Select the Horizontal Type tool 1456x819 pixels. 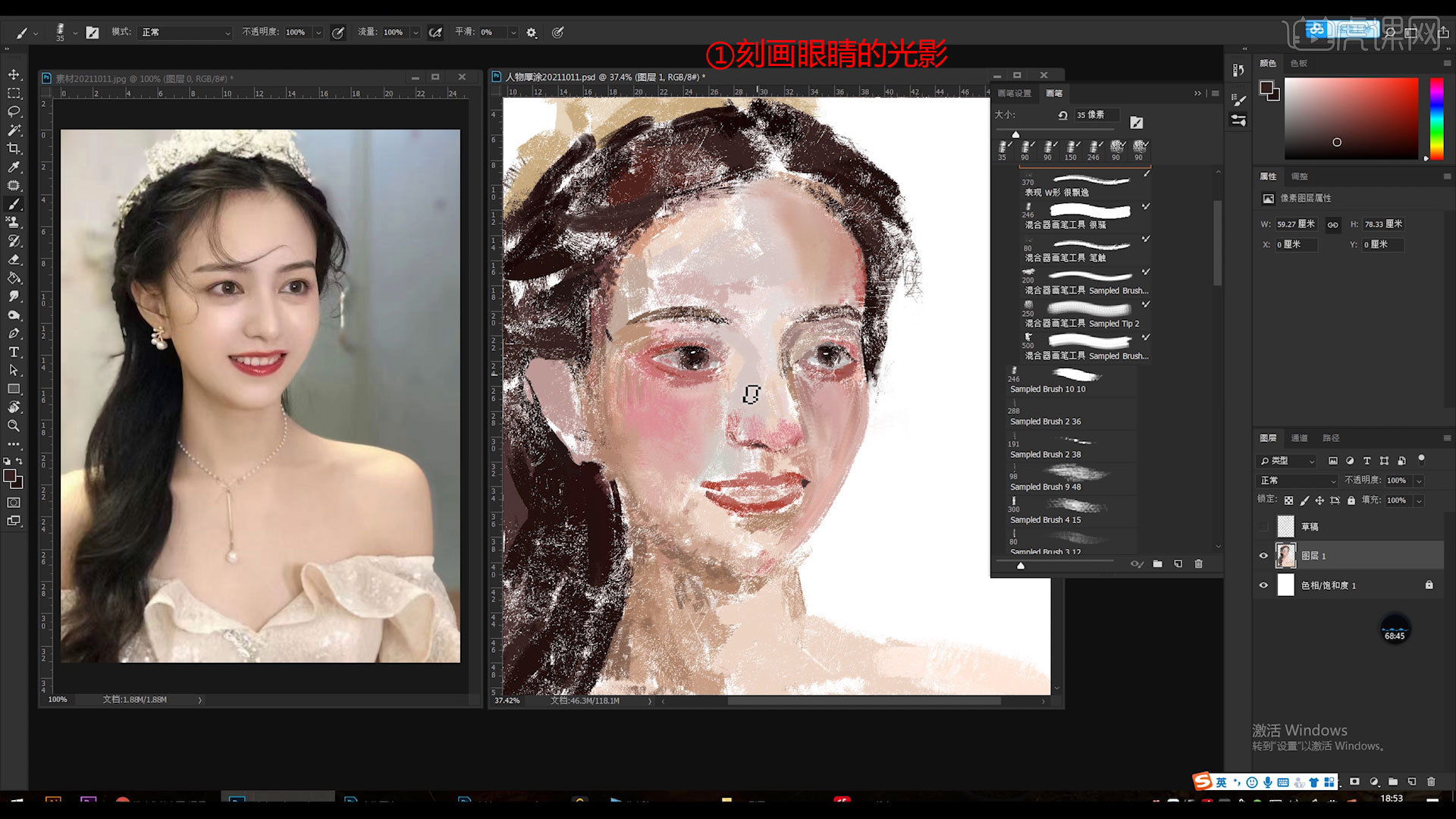pos(14,352)
